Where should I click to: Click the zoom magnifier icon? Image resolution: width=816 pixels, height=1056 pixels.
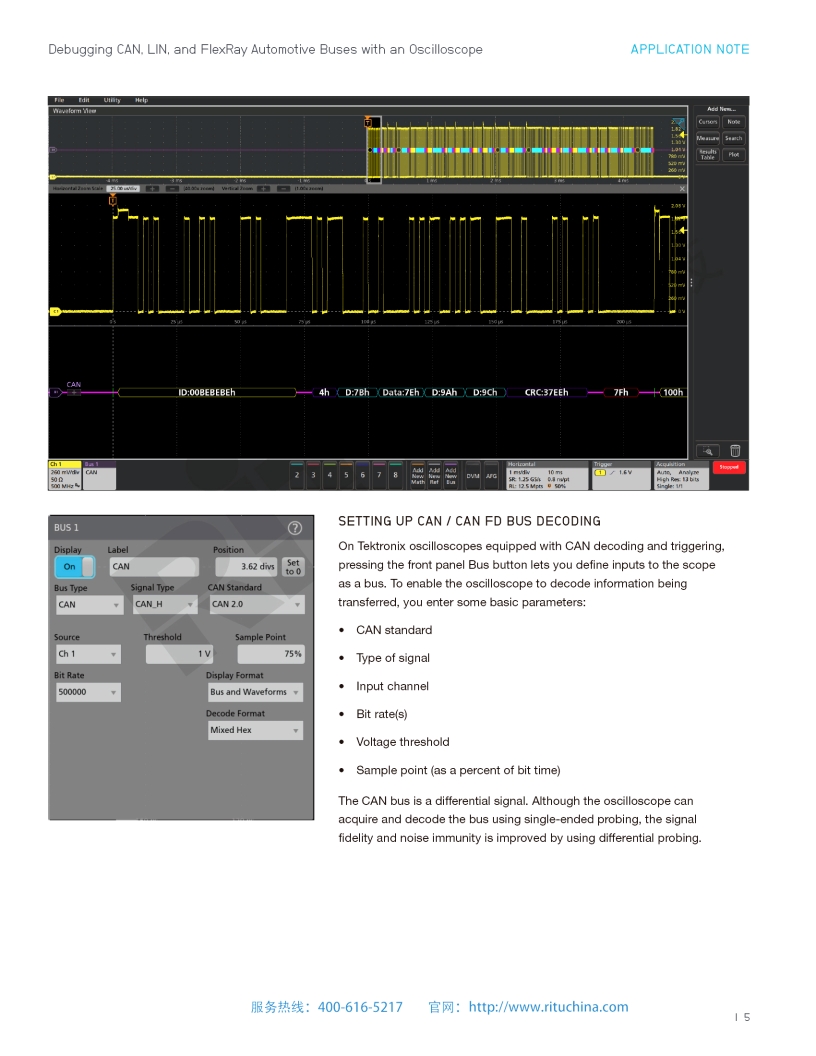pyautogui.click(x=708, y=451)
